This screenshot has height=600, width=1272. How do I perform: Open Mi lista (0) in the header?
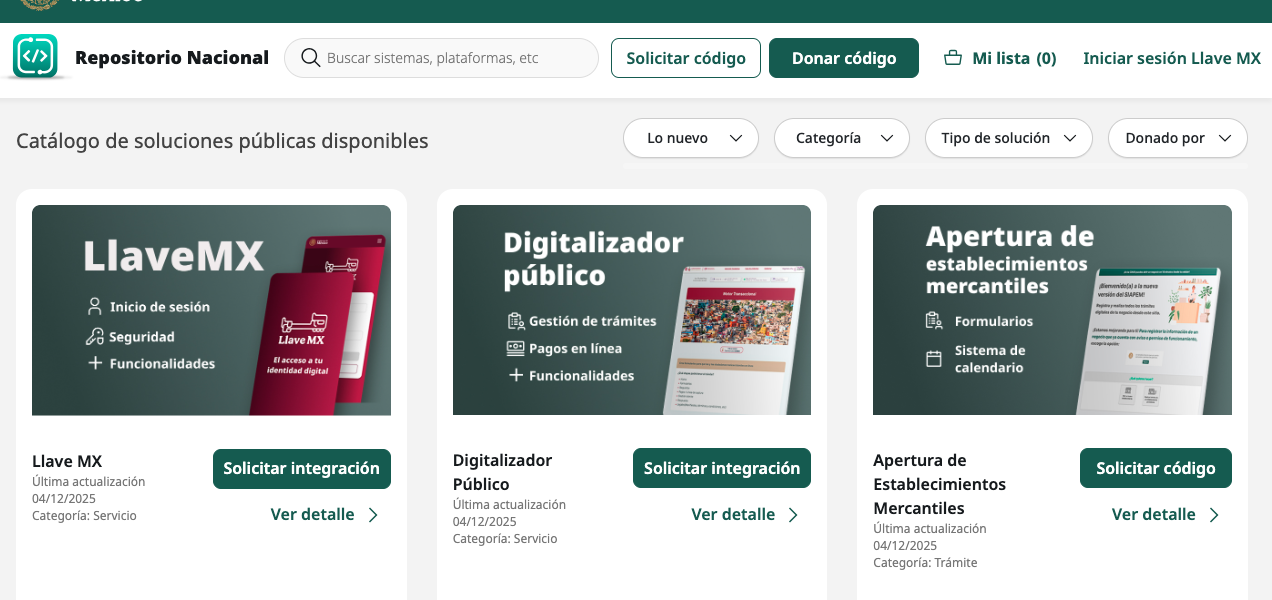point(1013,58)
